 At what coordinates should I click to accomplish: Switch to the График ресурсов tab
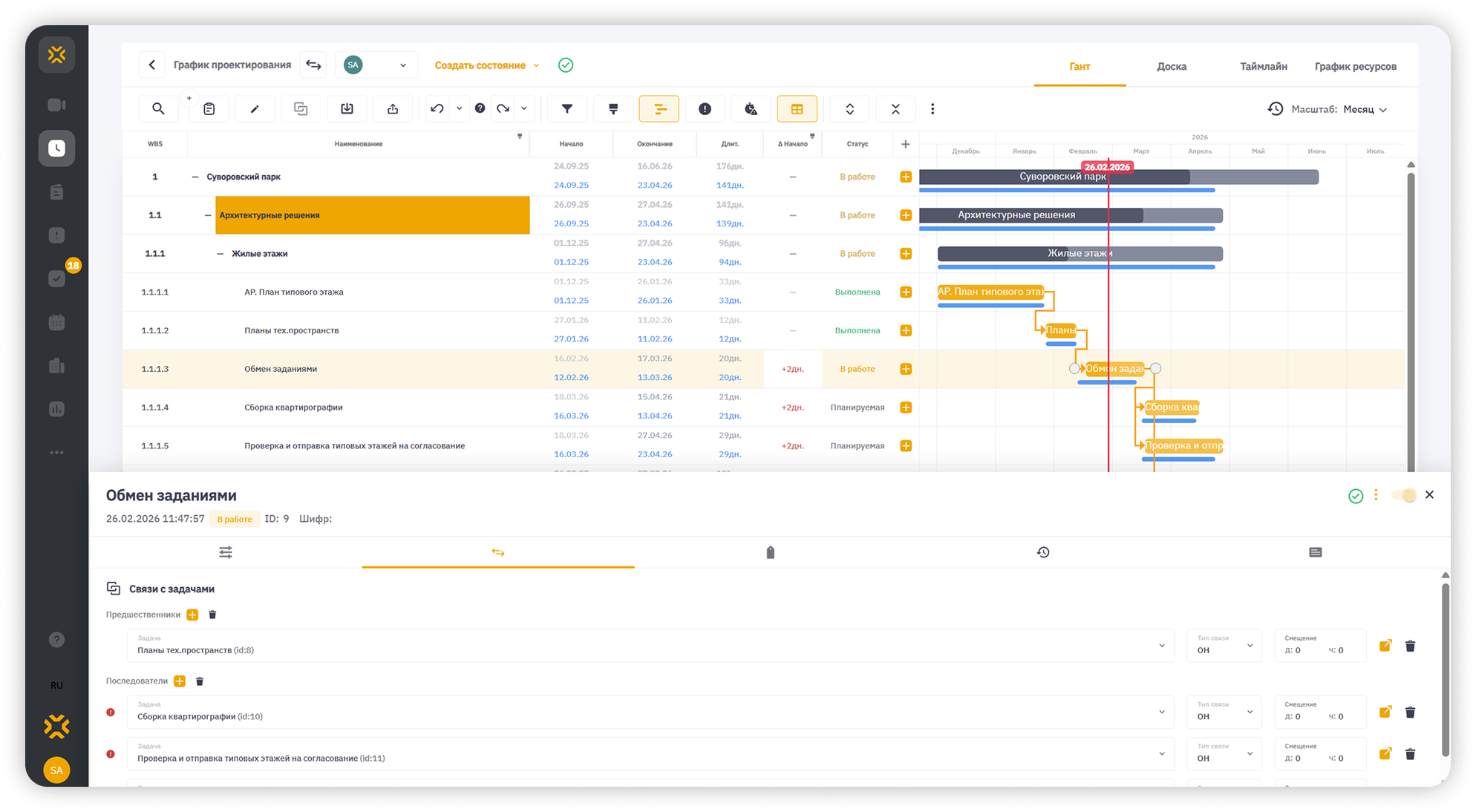pos(1355,67)
